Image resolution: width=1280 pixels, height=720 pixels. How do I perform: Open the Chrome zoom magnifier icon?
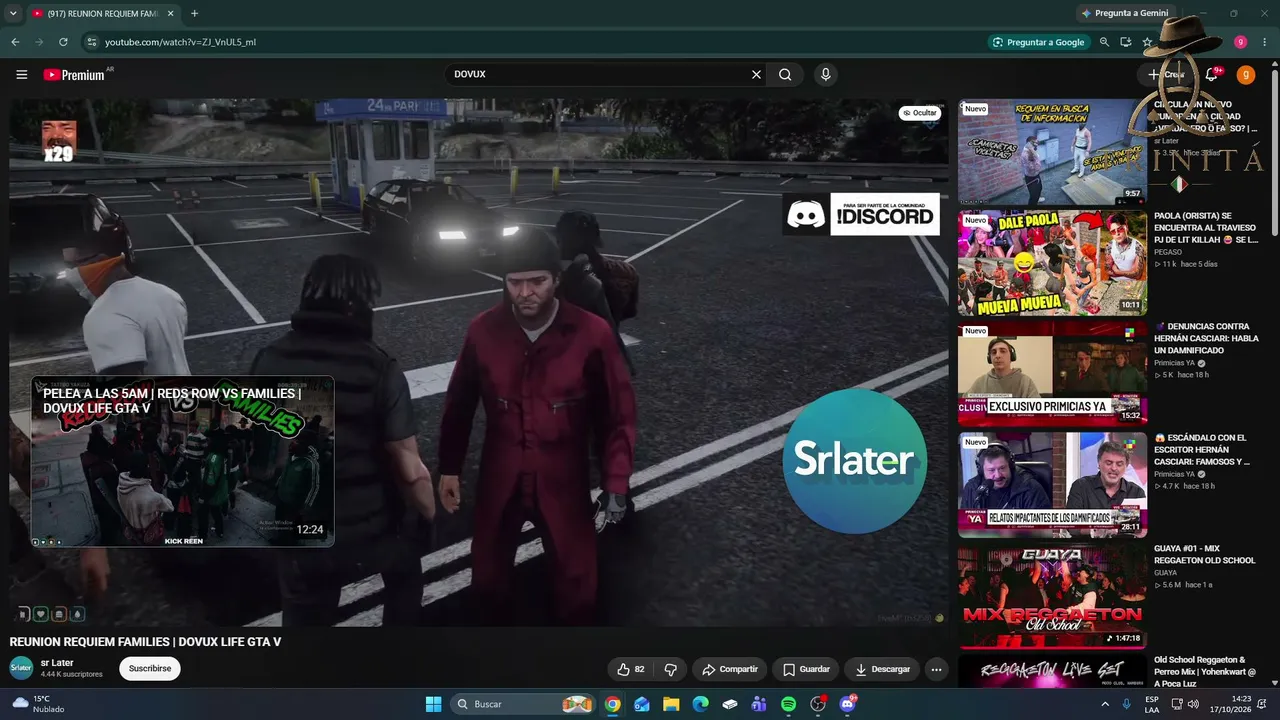click(1104, 42)
